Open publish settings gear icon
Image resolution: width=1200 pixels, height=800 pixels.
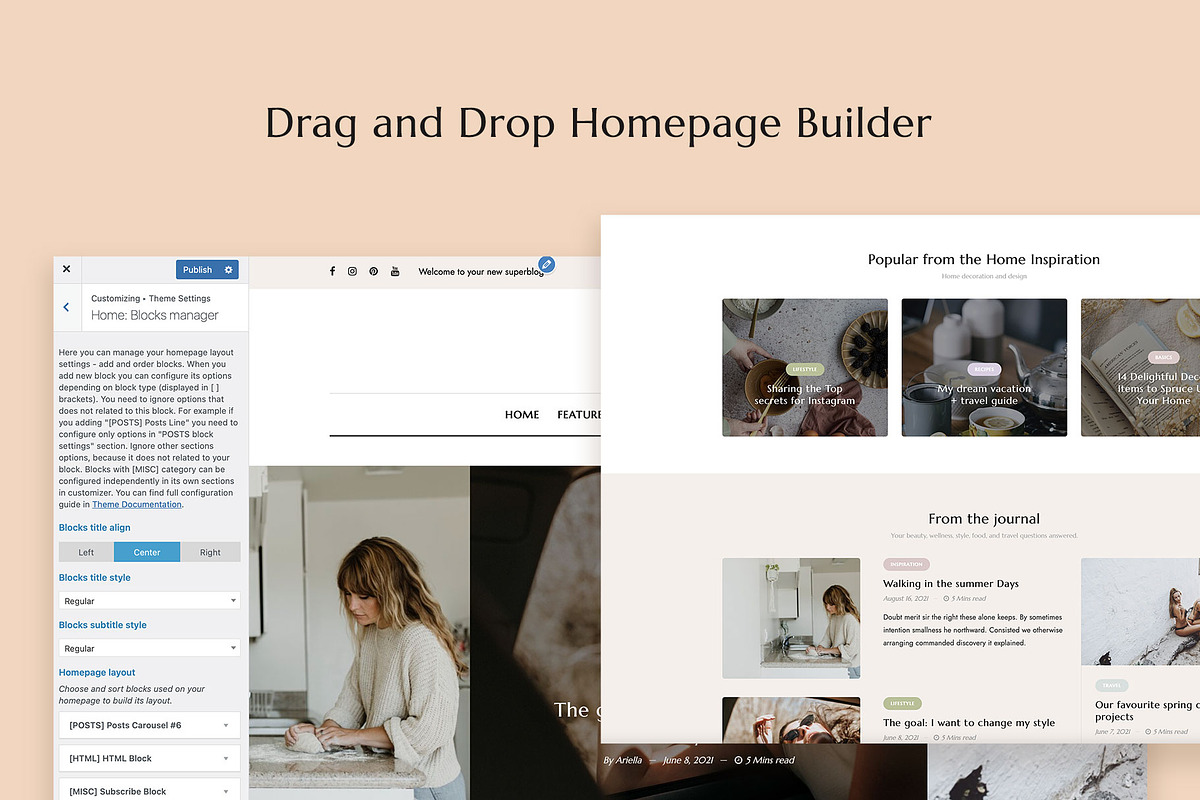229,270
